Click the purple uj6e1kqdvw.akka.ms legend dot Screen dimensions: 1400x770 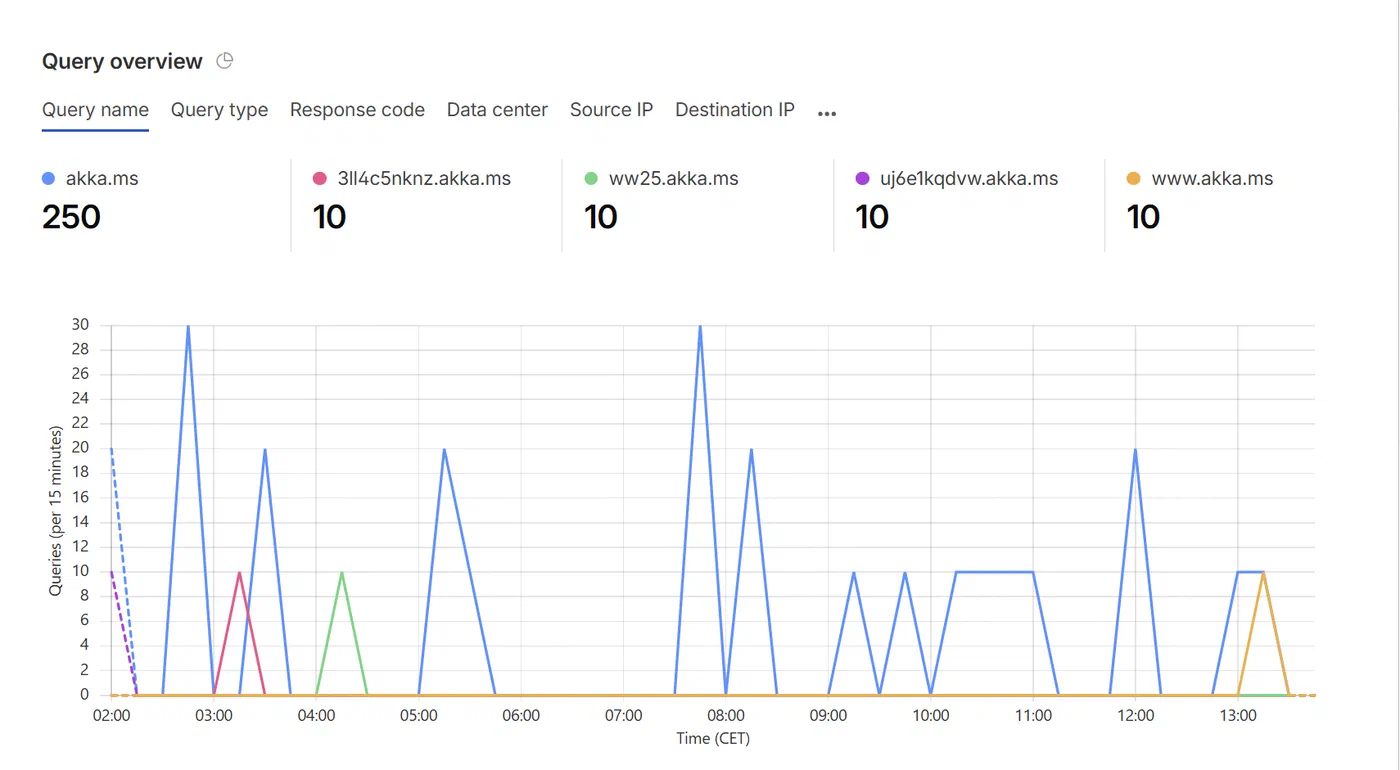(862, 179)
